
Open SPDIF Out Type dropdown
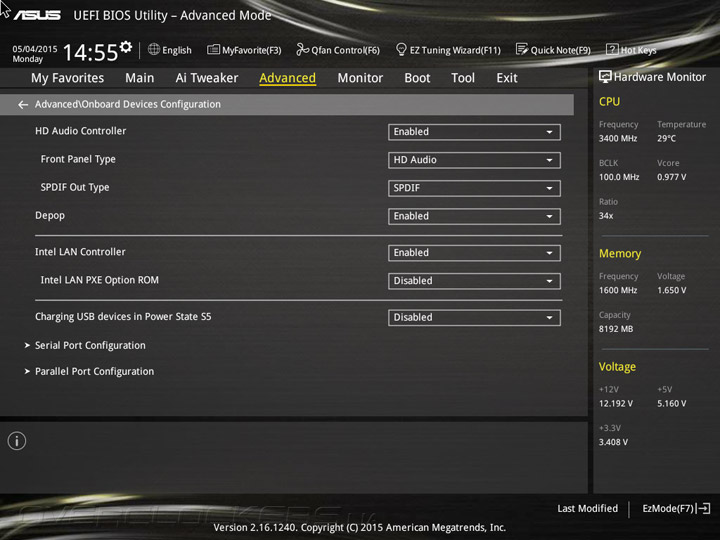474,188
